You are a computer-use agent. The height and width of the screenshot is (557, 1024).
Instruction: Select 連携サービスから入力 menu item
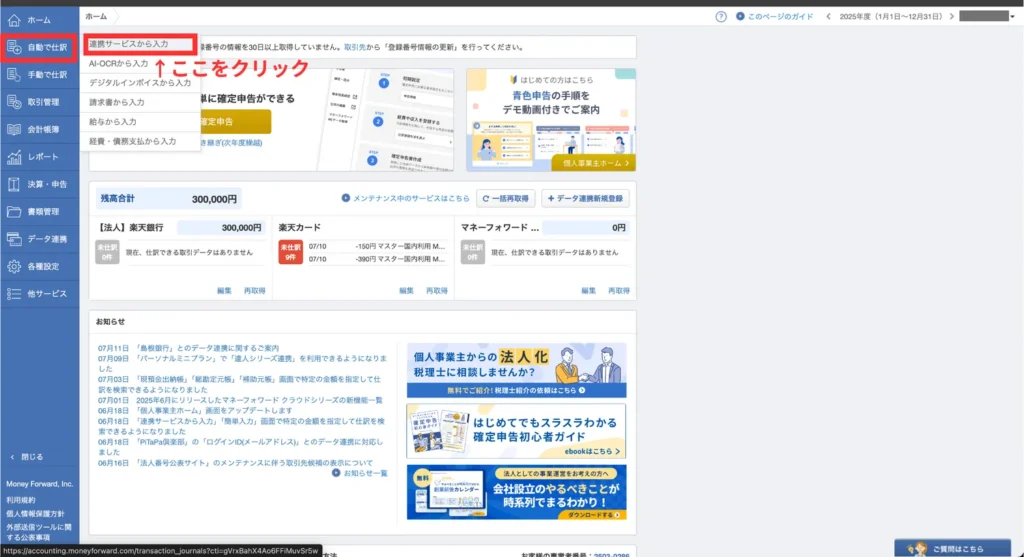tap(128, 45)
